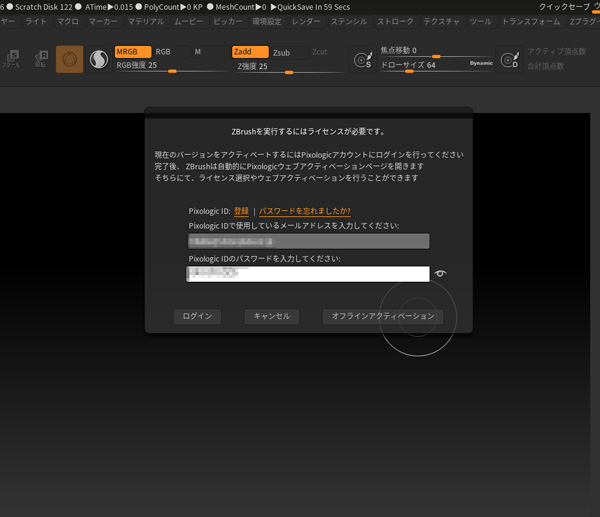
Task: Open the 登録 registration link
Action: (241, 211)
